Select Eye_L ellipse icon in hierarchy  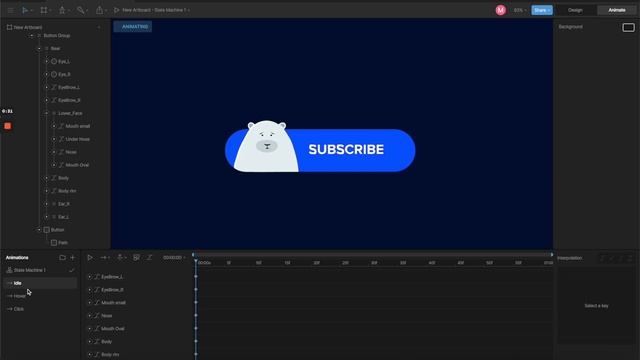(54, 61)
